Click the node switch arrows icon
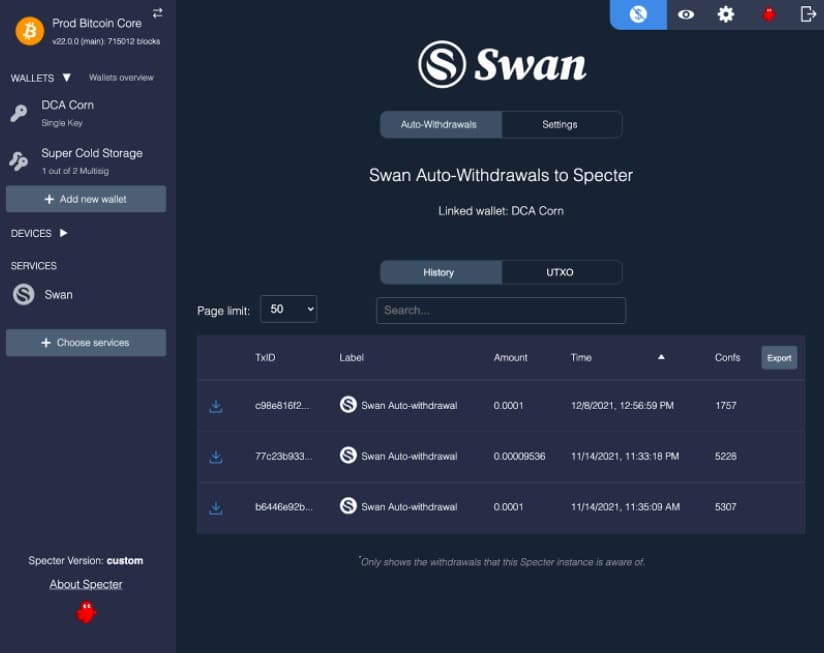The image size is (824, 653). click(x=157, y=13)
